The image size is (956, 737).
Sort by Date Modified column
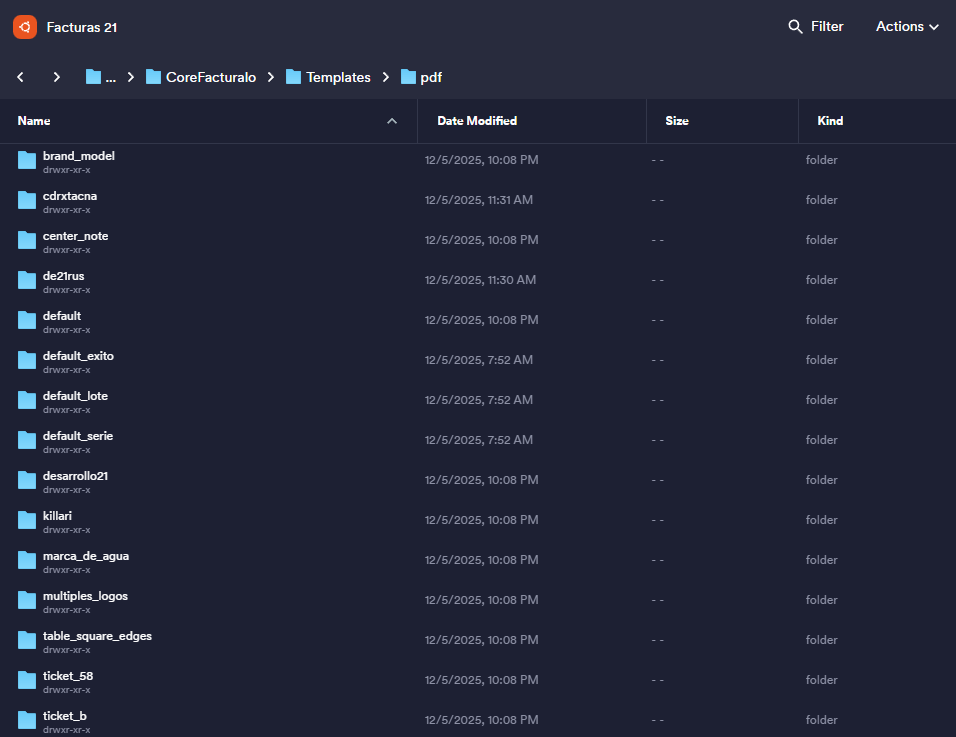pyautogui.click(x=477, y=121)
